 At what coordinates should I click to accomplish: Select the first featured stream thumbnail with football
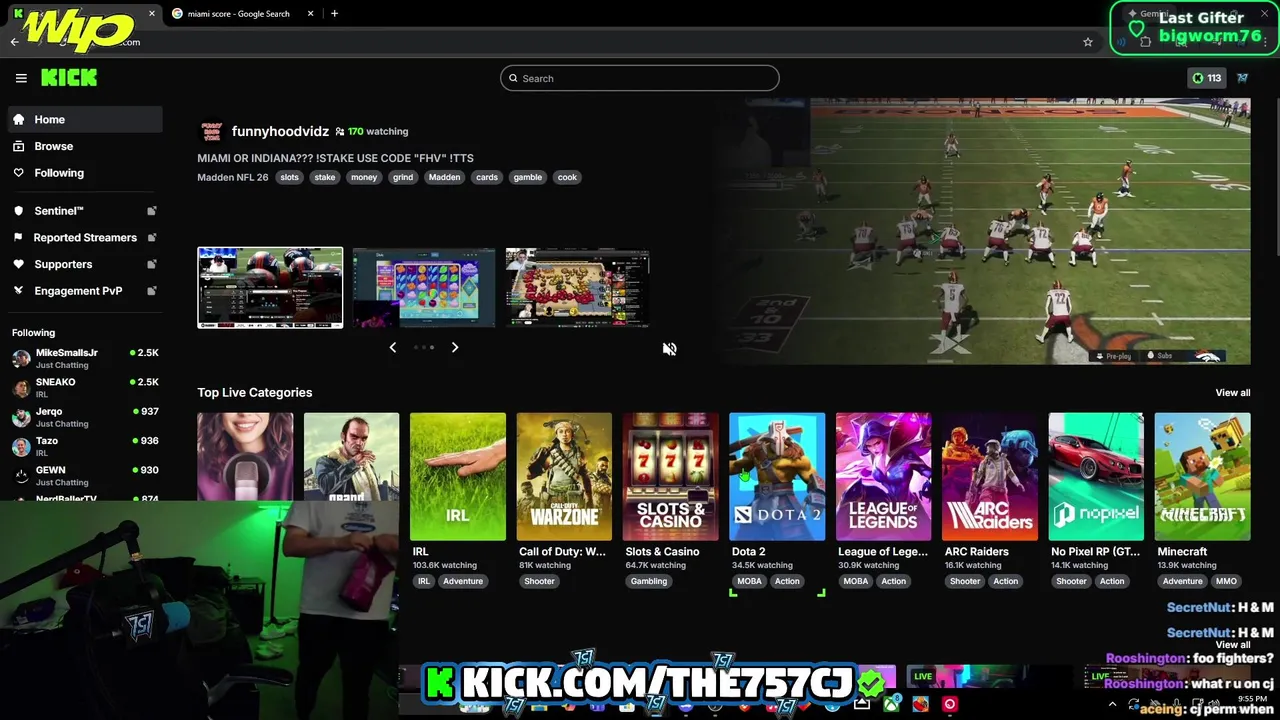[270, 288]
